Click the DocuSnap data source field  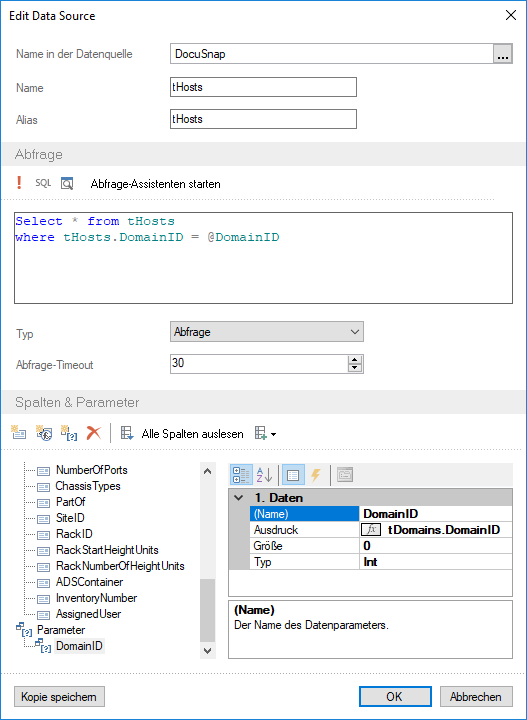[332, 54]
